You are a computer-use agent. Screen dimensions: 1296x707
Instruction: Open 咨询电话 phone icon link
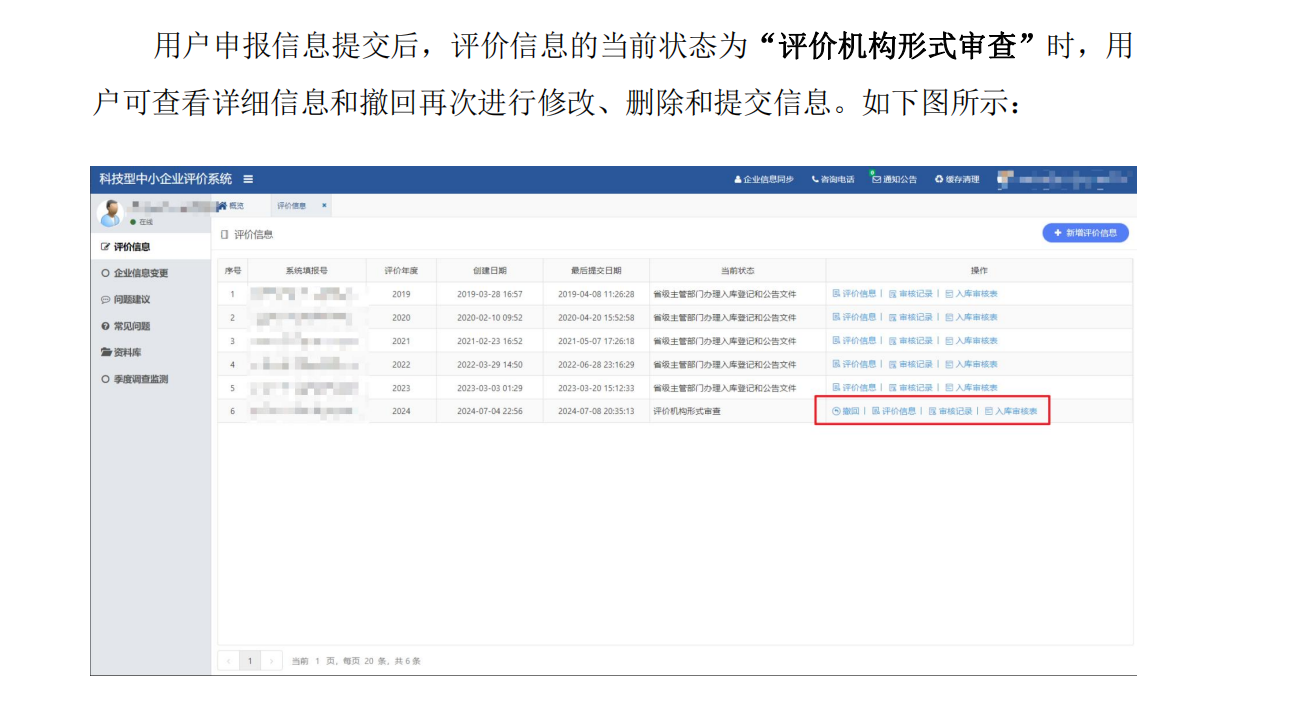(x=833, y=180)
